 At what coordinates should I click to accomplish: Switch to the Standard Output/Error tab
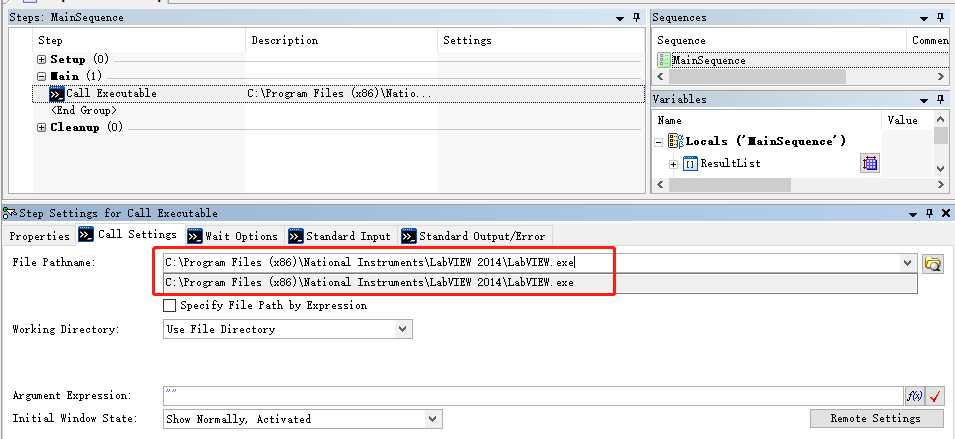(x=474, y=236)
